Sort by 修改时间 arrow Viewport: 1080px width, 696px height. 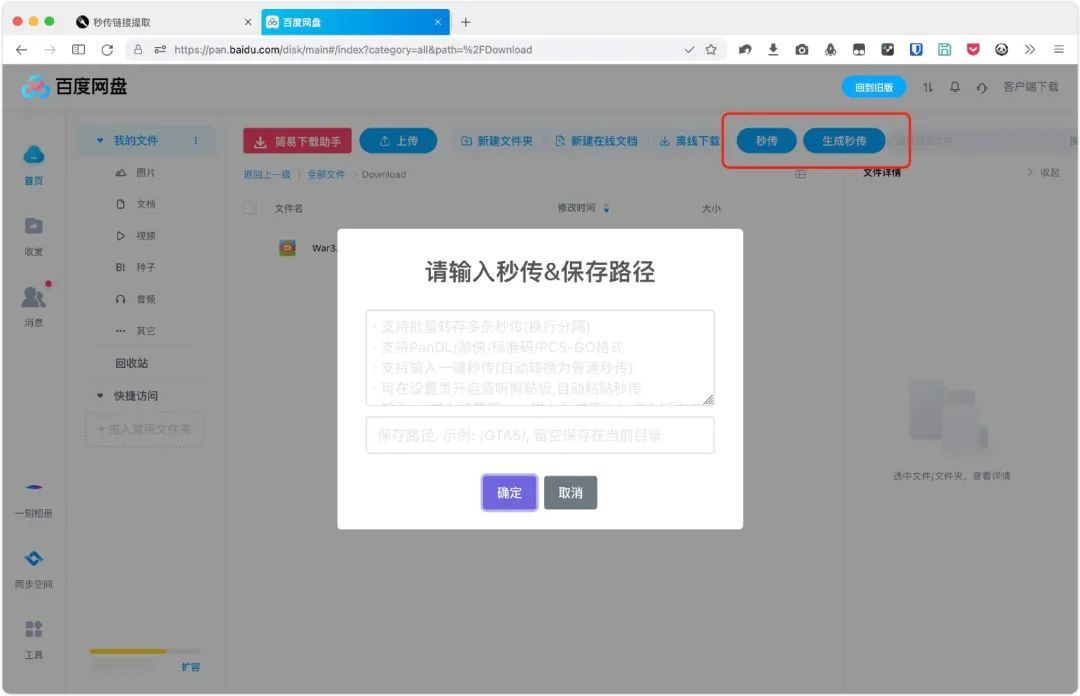coord(606,208)
